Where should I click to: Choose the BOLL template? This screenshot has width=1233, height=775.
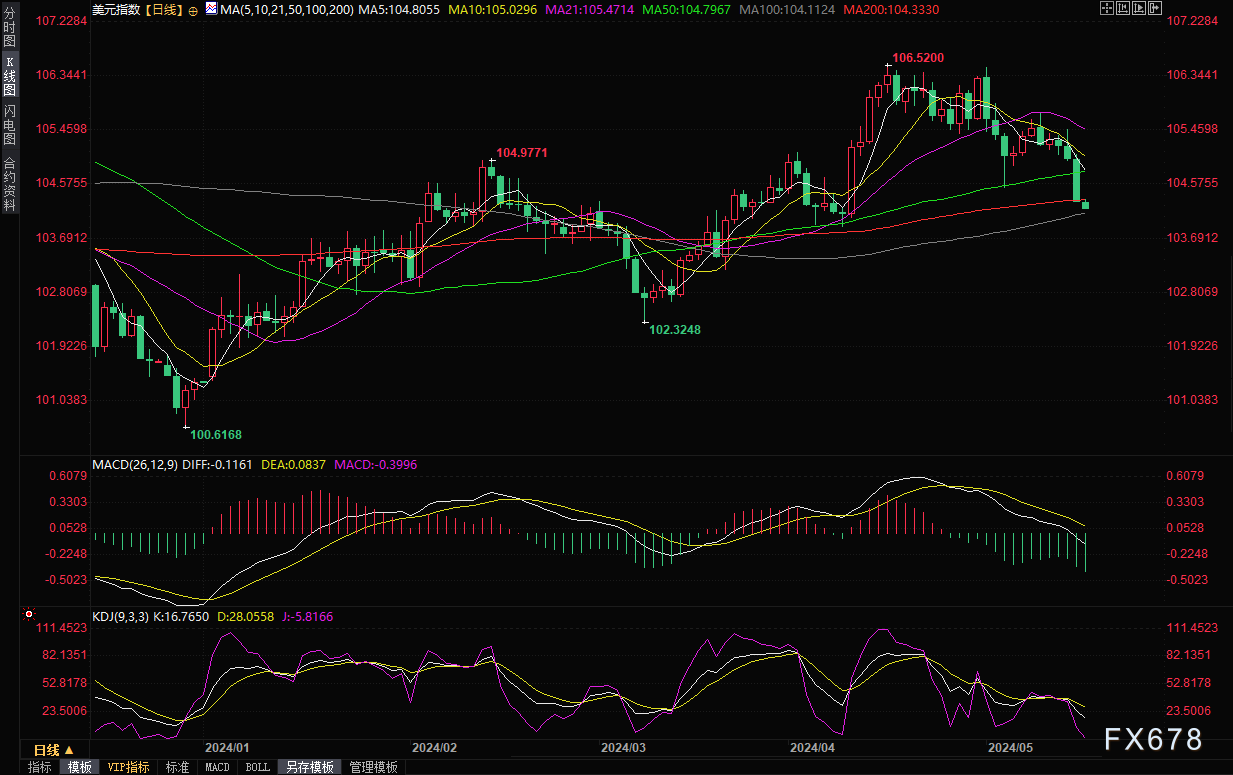257,767
